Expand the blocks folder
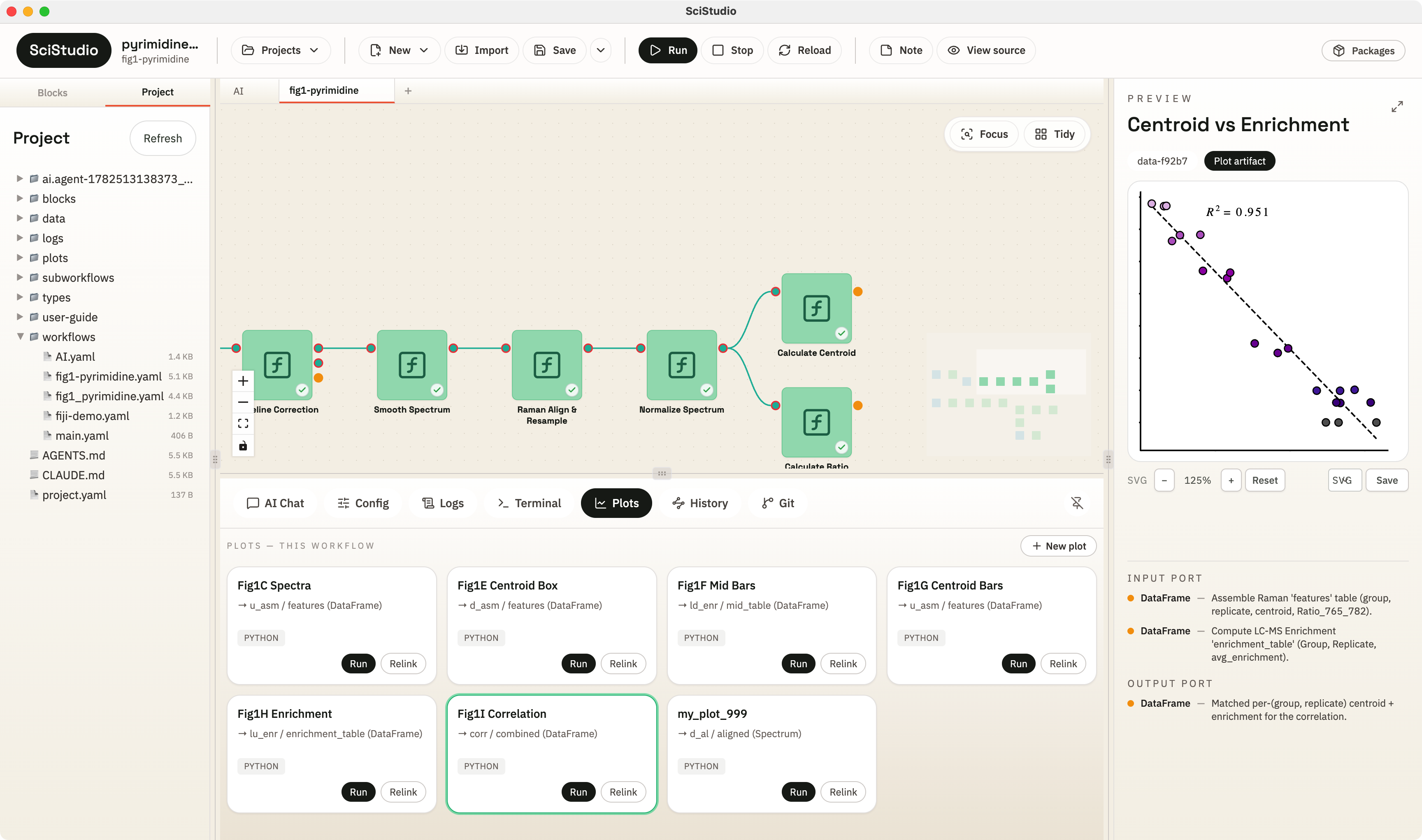The image size is (1422, 840). click(20, 199)
